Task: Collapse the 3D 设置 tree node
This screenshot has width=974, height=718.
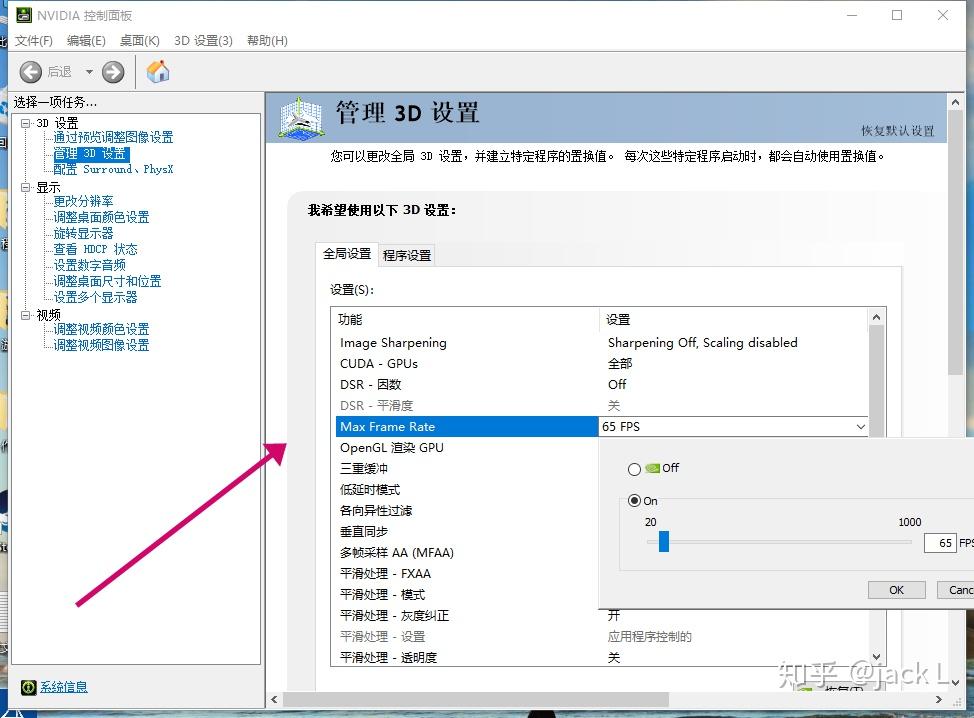Action: pos(25,123)
